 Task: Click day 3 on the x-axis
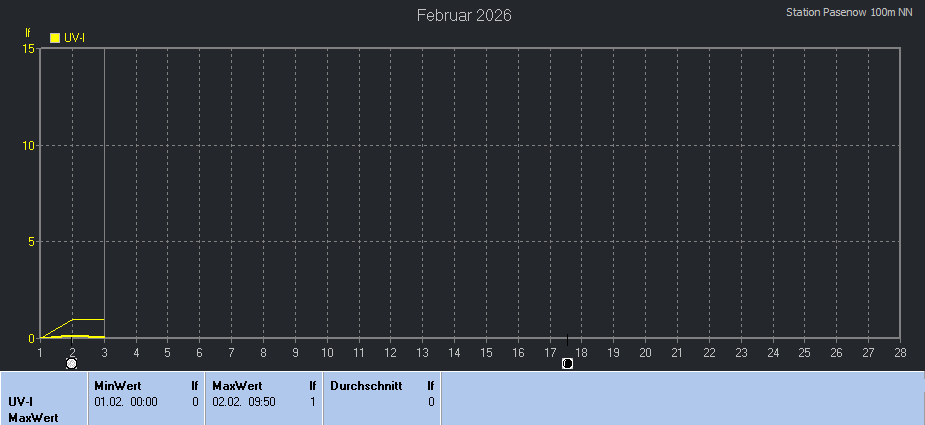coord(104,352)
